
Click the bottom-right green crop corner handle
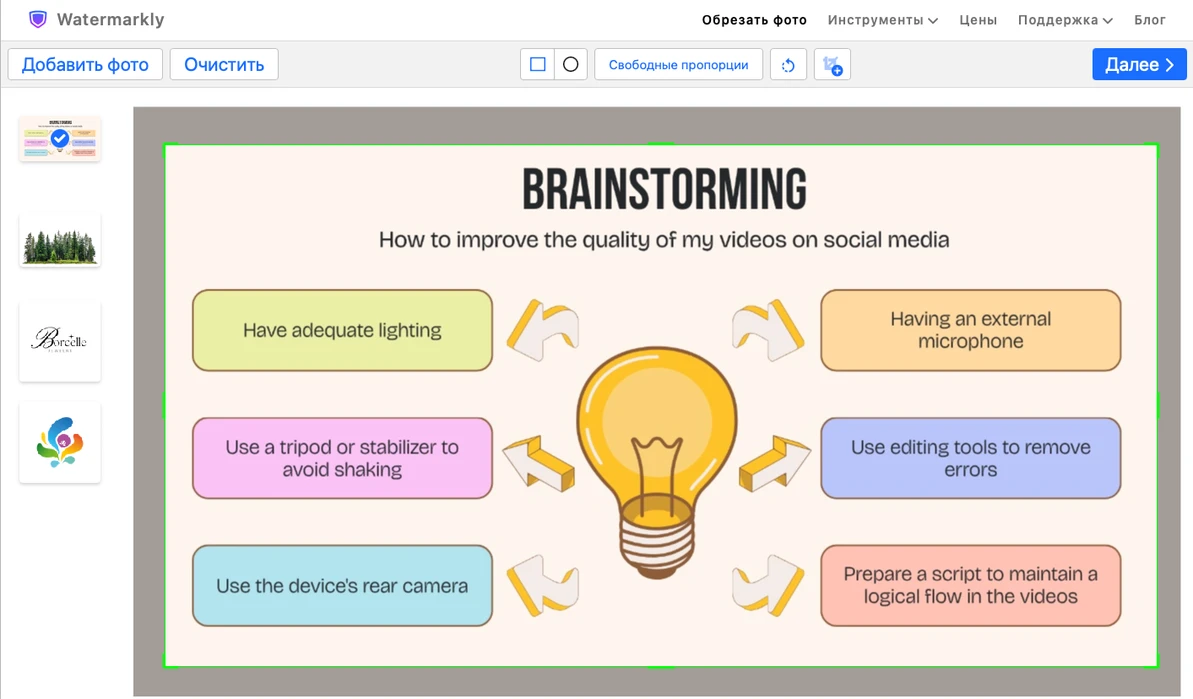pos(1156,666)
